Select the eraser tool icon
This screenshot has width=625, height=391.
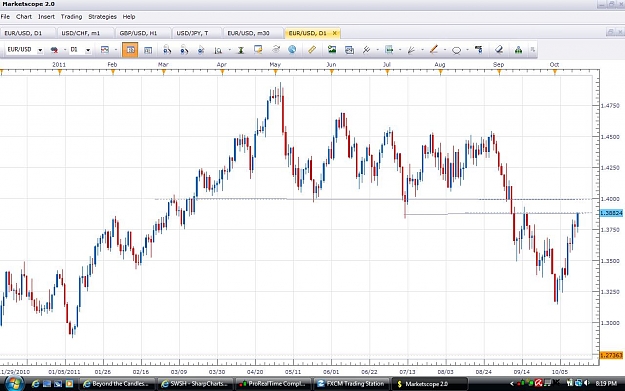click(x=499, y=49)
